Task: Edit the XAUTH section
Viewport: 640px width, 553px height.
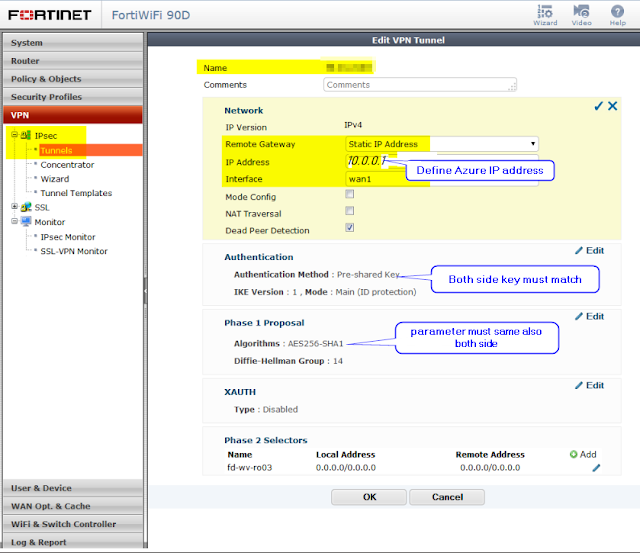Action: (x=589, y=385)
